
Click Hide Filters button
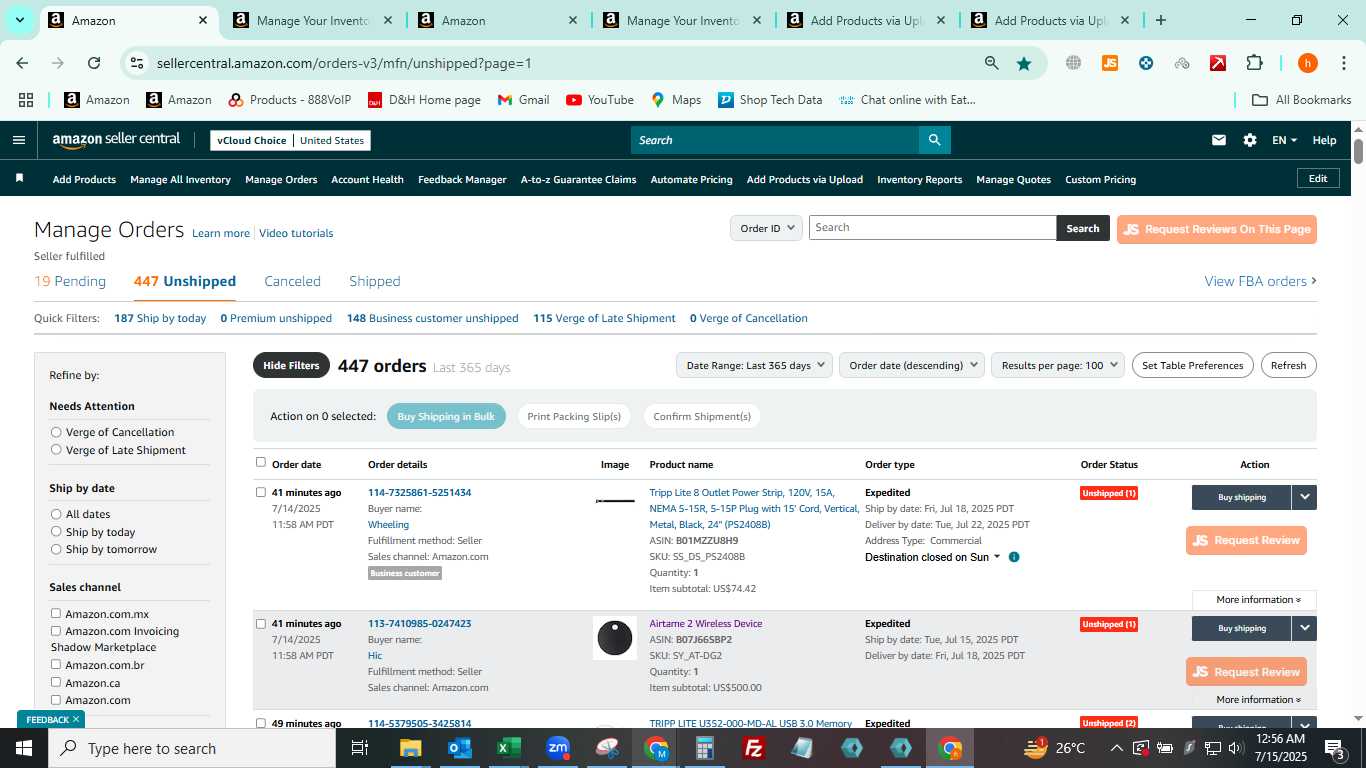(291, 365)
